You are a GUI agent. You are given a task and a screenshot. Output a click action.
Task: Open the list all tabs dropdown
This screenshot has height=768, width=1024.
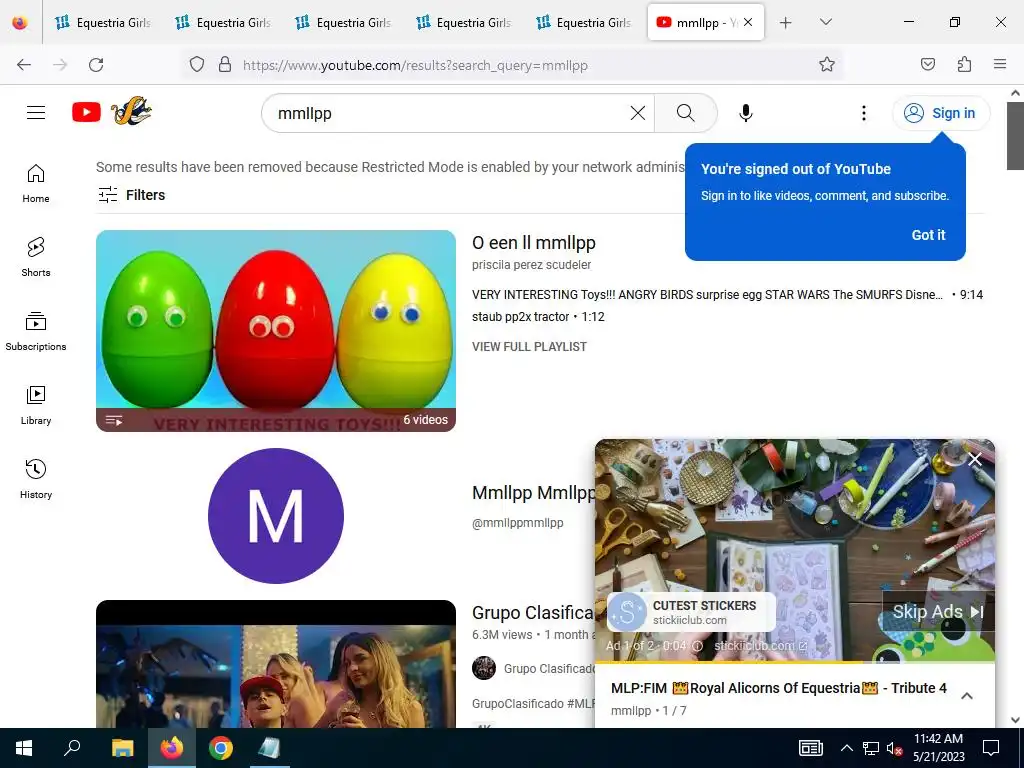pos(825,22)
